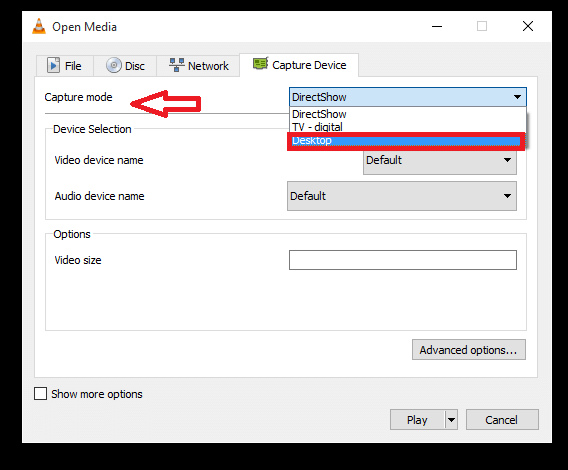Image resolution: width=568 pixels, height=470 pixels.
Task: Click the Cancel button
Action: click(x=502, y=420)
